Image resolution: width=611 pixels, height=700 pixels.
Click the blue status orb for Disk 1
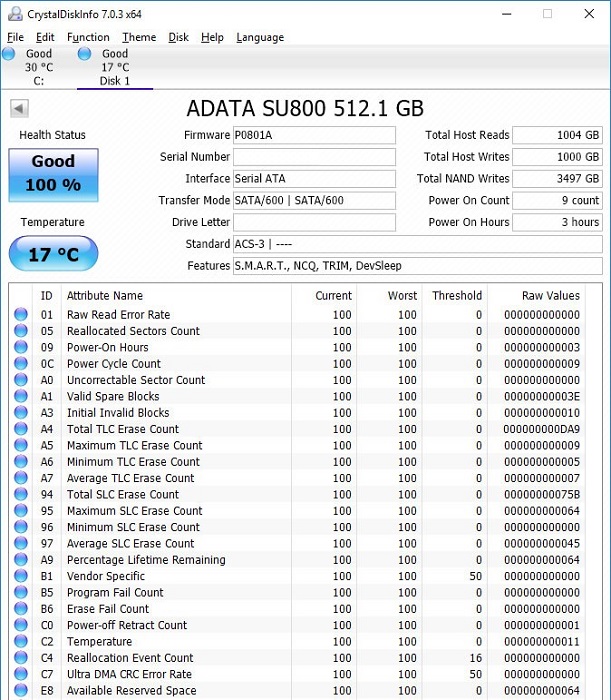[x=84, y=54]
